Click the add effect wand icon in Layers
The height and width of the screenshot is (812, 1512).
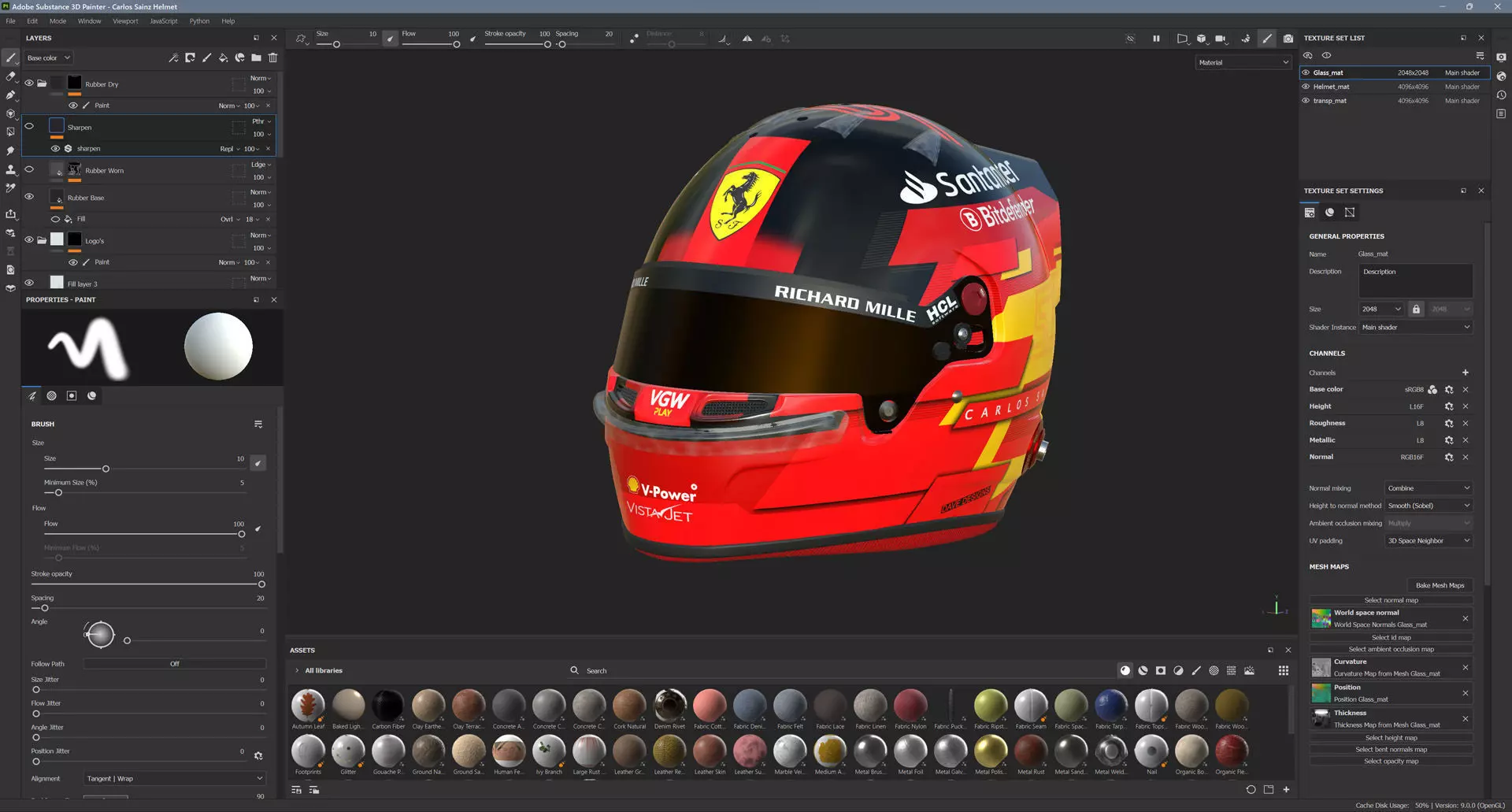click(173, 57)
